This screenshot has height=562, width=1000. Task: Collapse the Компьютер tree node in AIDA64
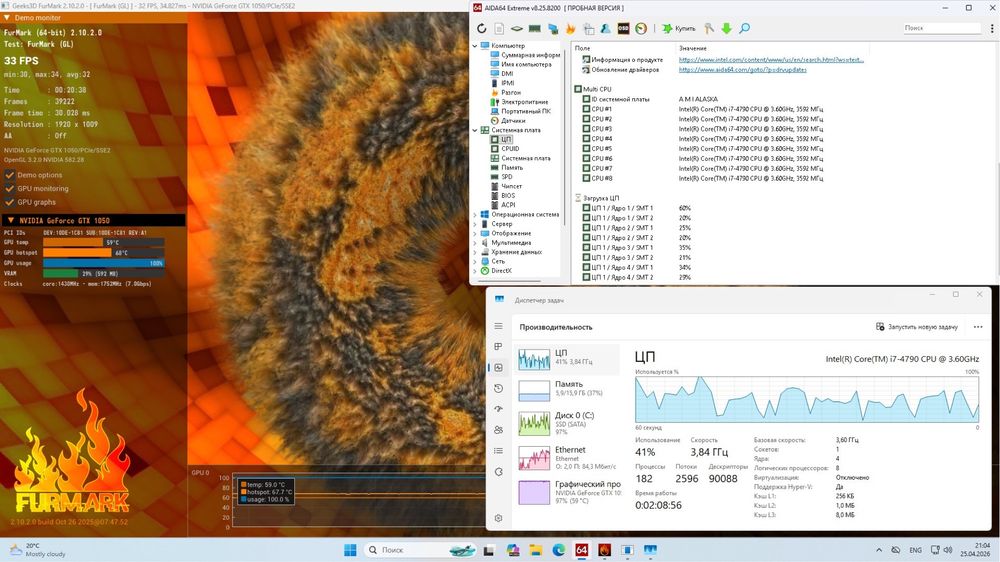pyautogui.click(x=474, y=46)
